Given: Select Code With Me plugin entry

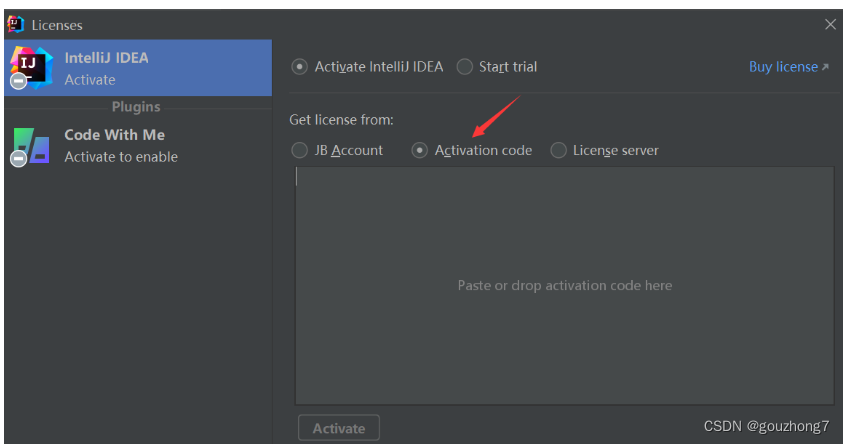Looking at the screenshot, I should (138, 146).
